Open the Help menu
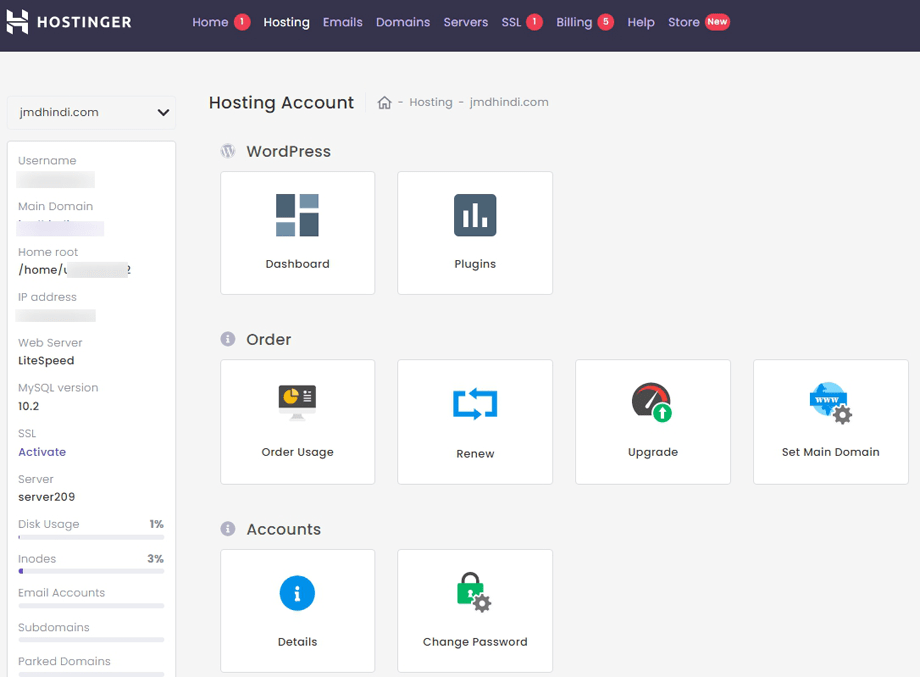920x677 pixels. tap(641, 22)
